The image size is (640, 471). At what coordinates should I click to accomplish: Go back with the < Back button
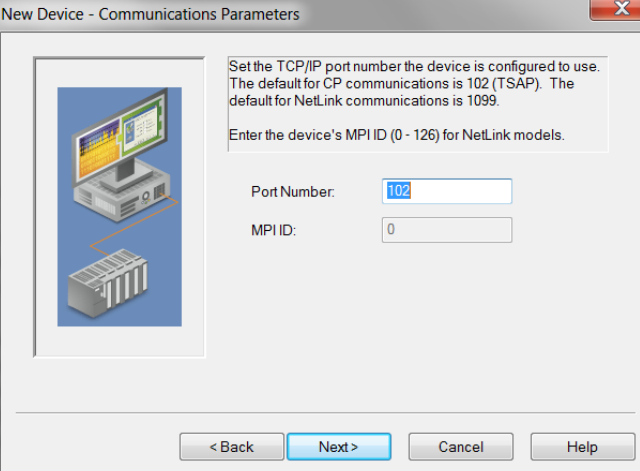click(x=231, y=447)
